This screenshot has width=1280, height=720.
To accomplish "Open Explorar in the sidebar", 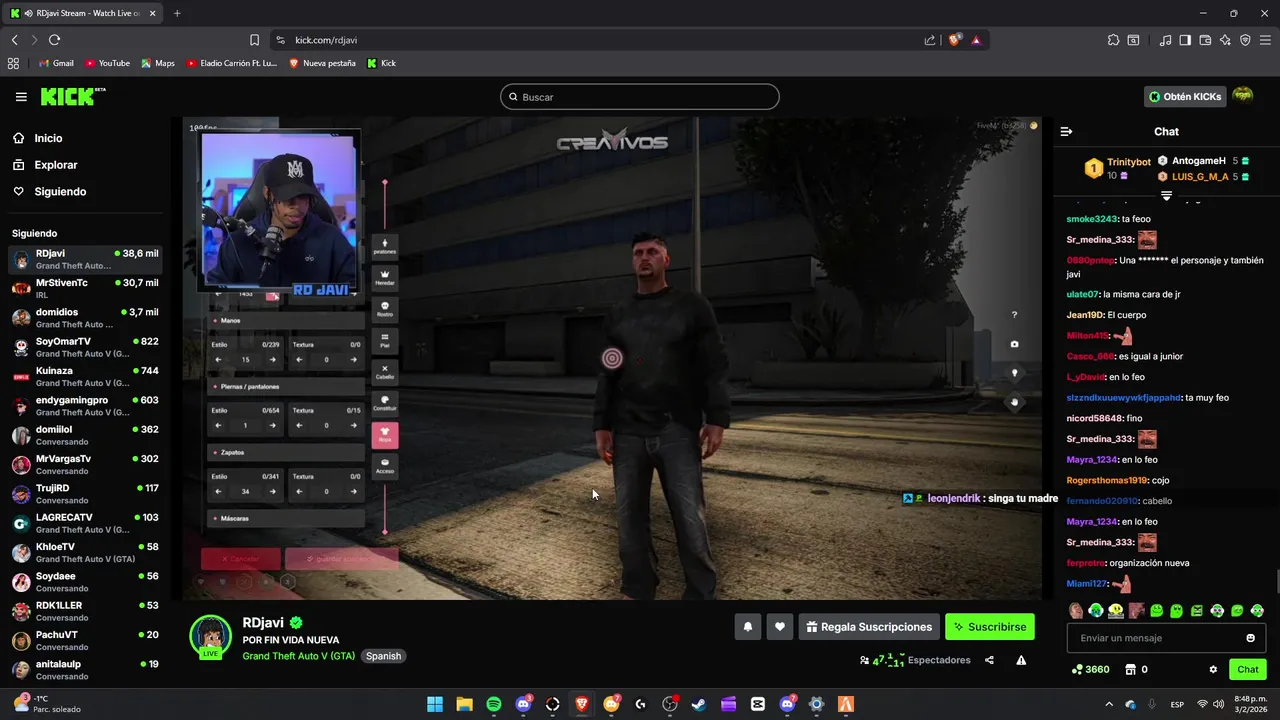I will pyautogui.click(x=56, y=165).
